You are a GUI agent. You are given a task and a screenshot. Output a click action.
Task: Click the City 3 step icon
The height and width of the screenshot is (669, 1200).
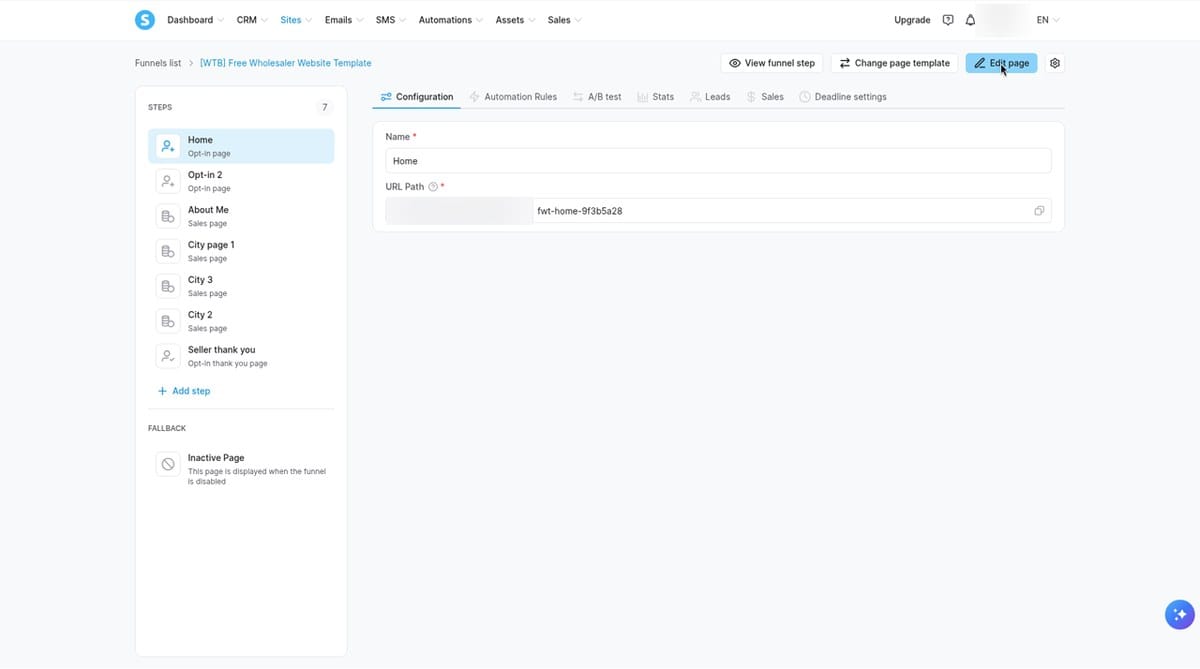point(168,286)
